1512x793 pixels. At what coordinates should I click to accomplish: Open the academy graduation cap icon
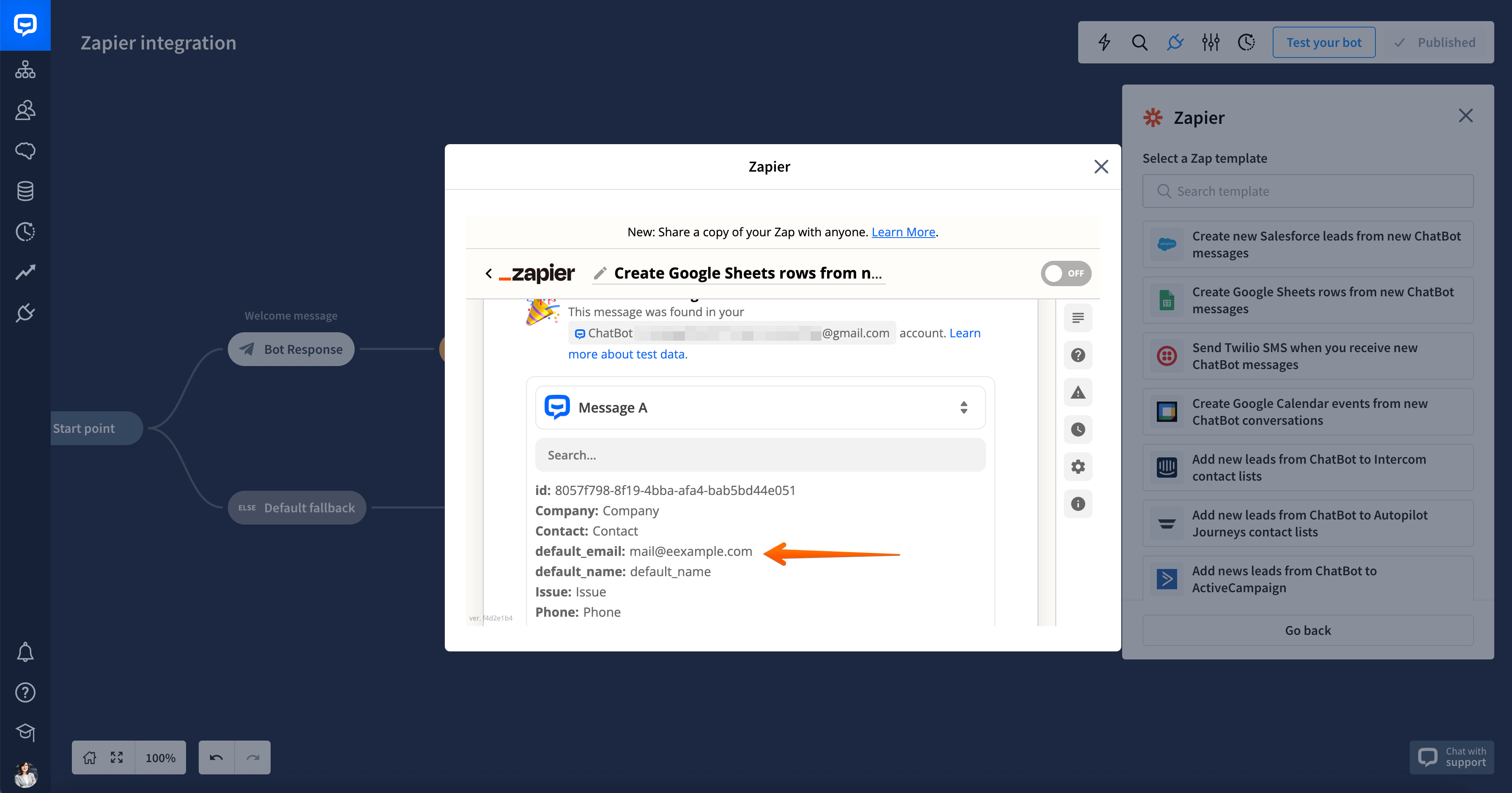click(x=25, y=732)
